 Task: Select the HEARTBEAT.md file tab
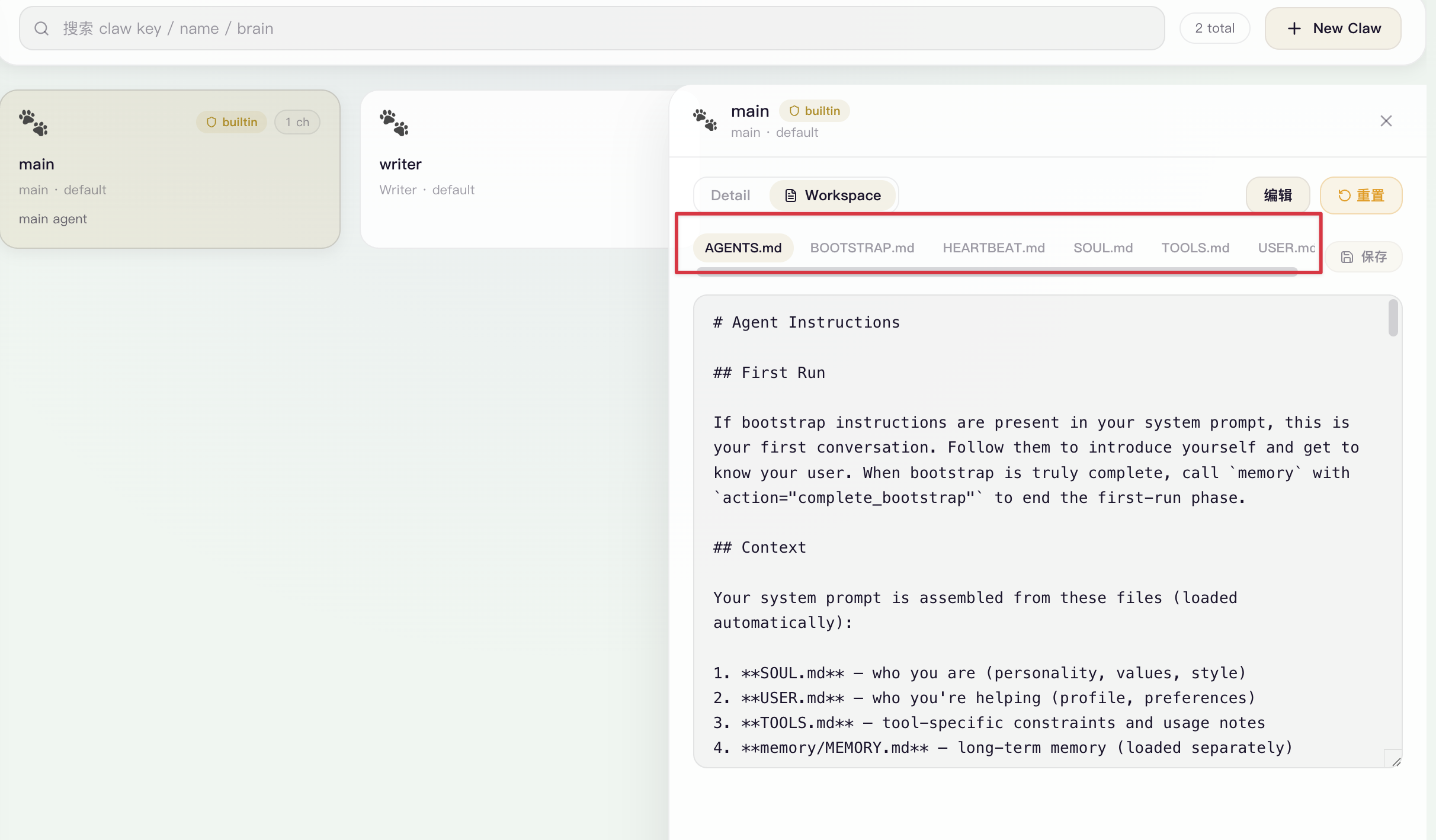[x=993, y=248]
